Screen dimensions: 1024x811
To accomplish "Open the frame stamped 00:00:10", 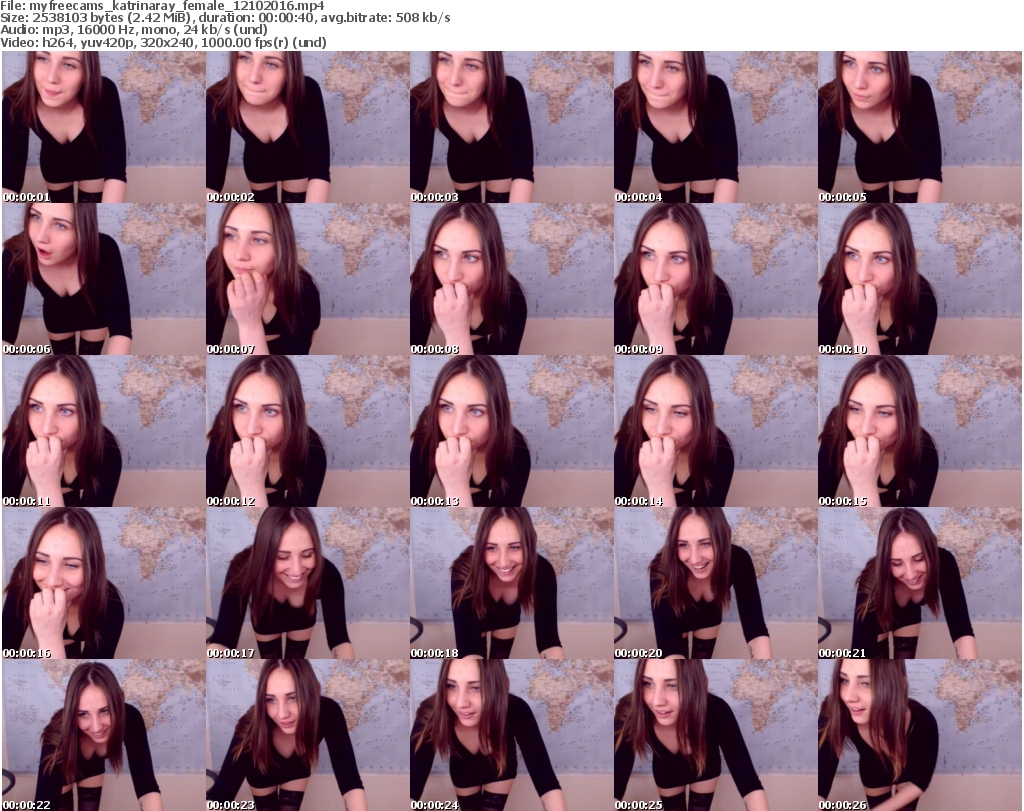I will coord(920,279).
